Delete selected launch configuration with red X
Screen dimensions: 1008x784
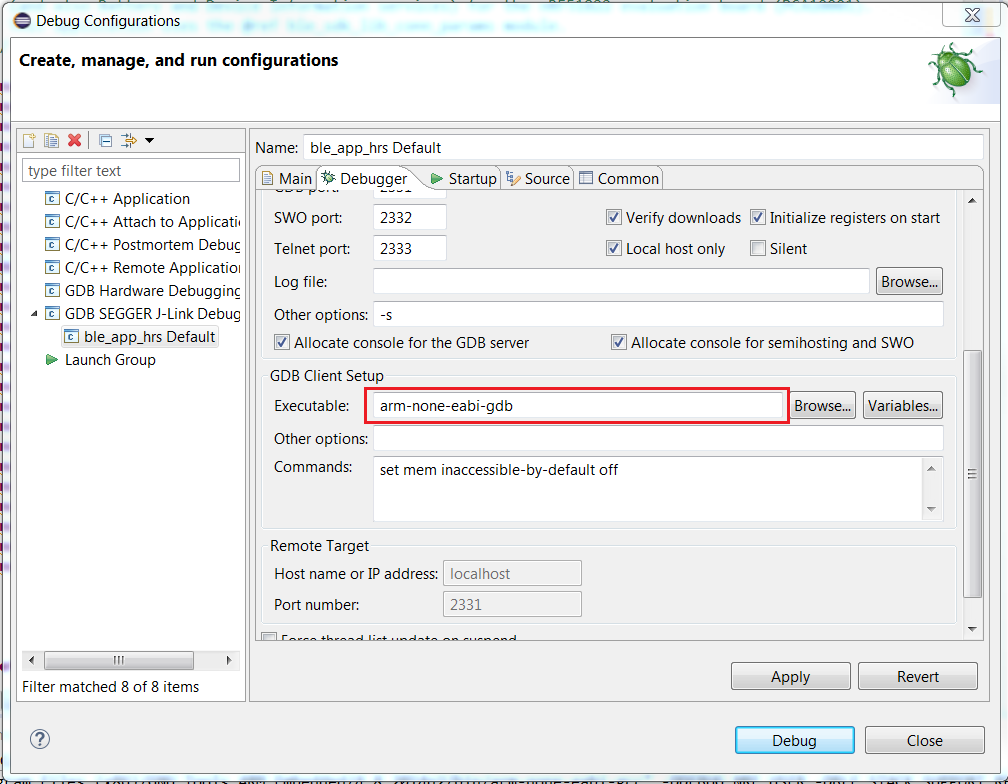coord(75,140)
